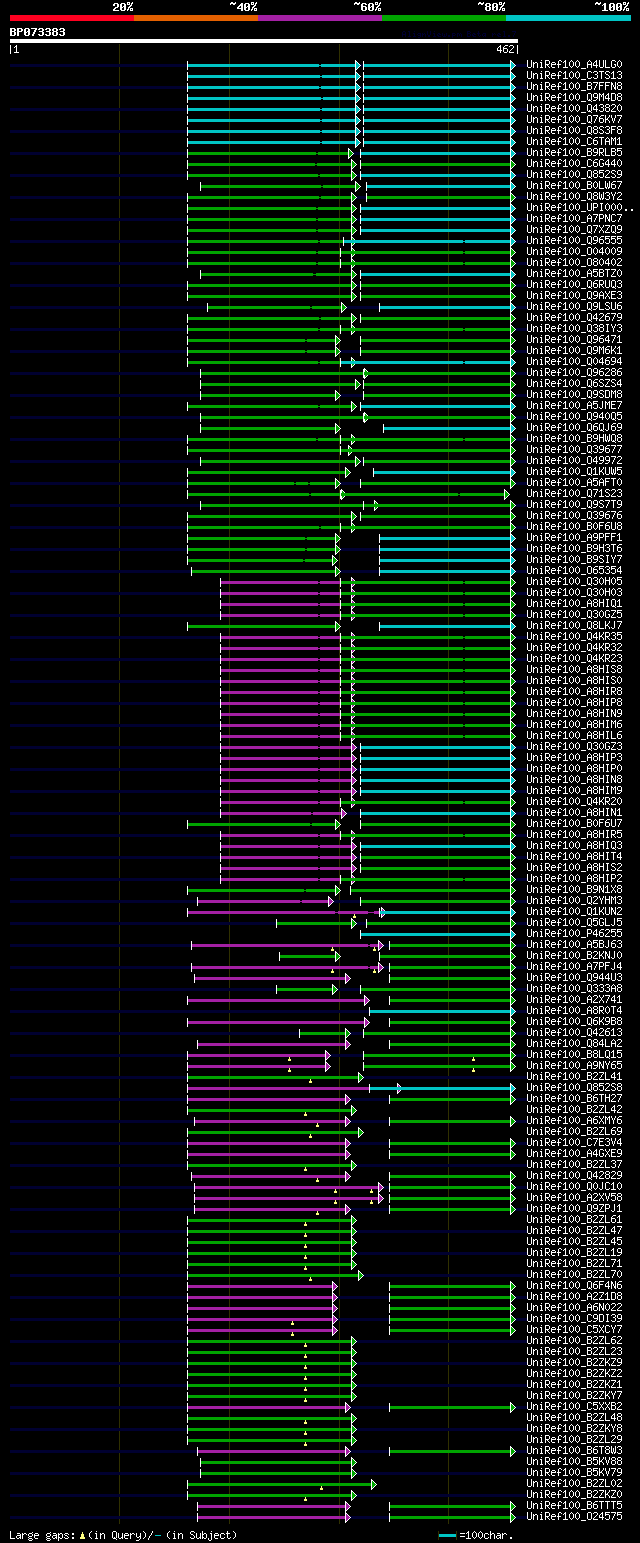Open hit UniRef100_C3TS13

pos(574,75)
